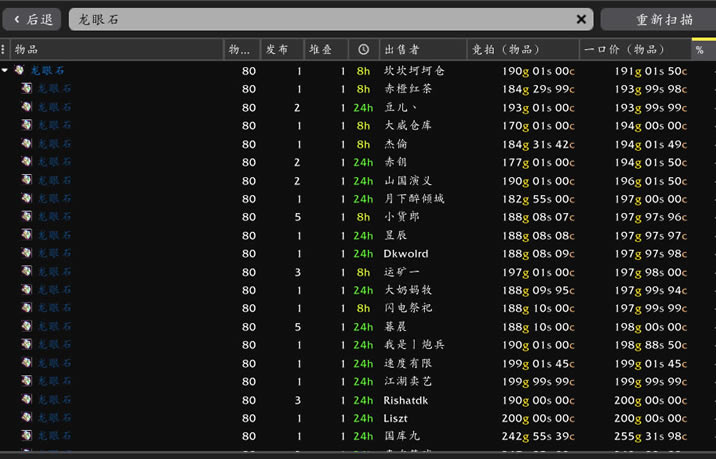Screen dimensions: 716x459
Task: Sort by 一口价（物品） column header
Action: 635,49
